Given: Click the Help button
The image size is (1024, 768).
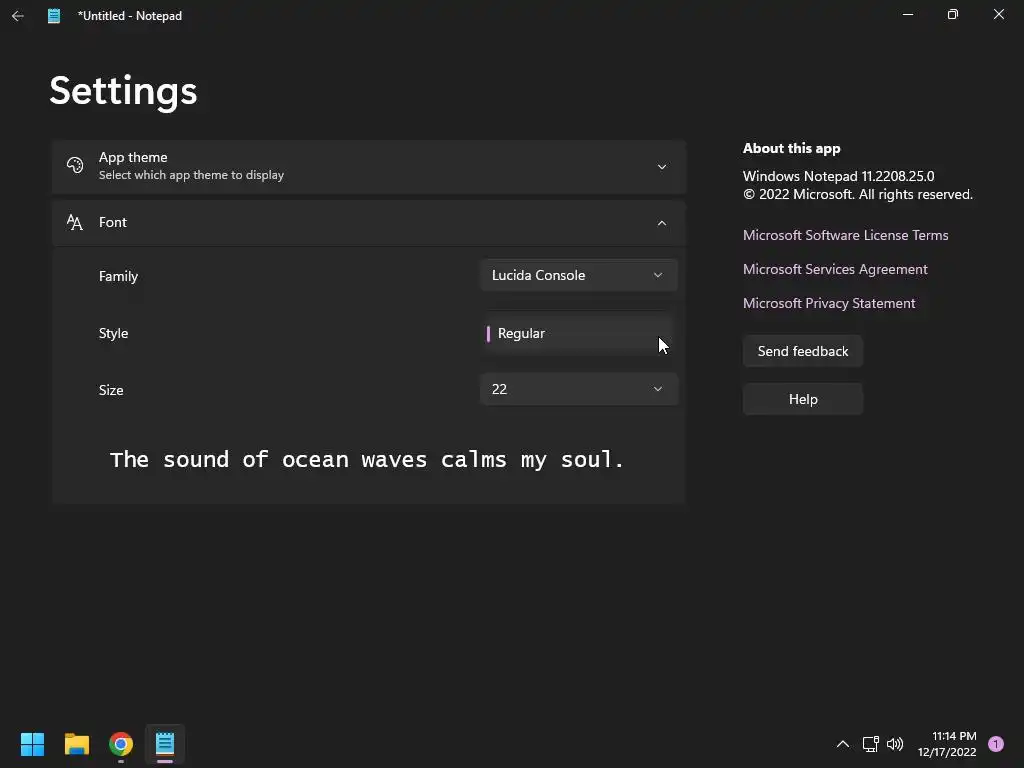Looking at the screenshot, I should (x=803, y=399).
